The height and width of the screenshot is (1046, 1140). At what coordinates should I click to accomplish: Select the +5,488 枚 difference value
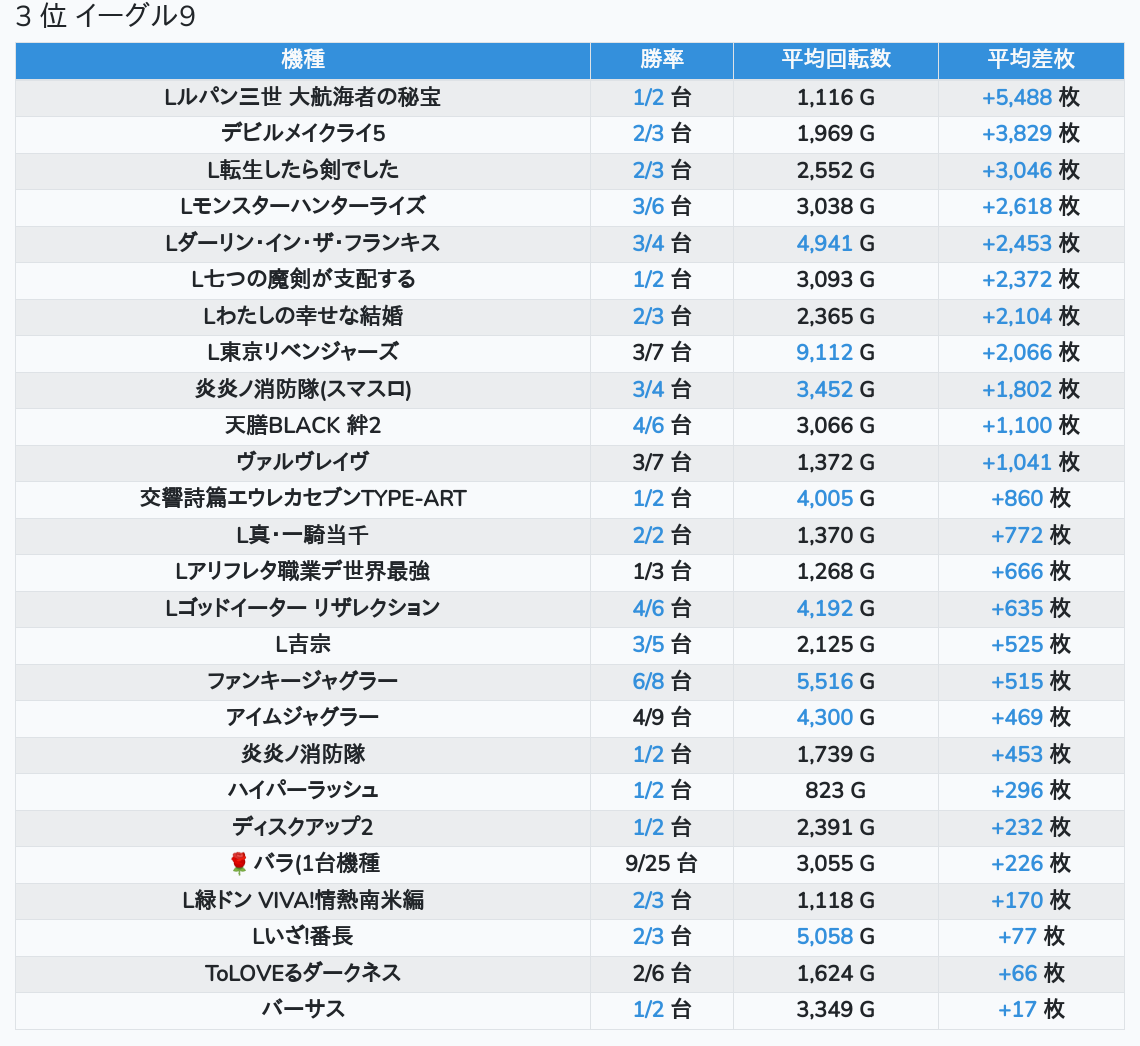(1031, 97)
